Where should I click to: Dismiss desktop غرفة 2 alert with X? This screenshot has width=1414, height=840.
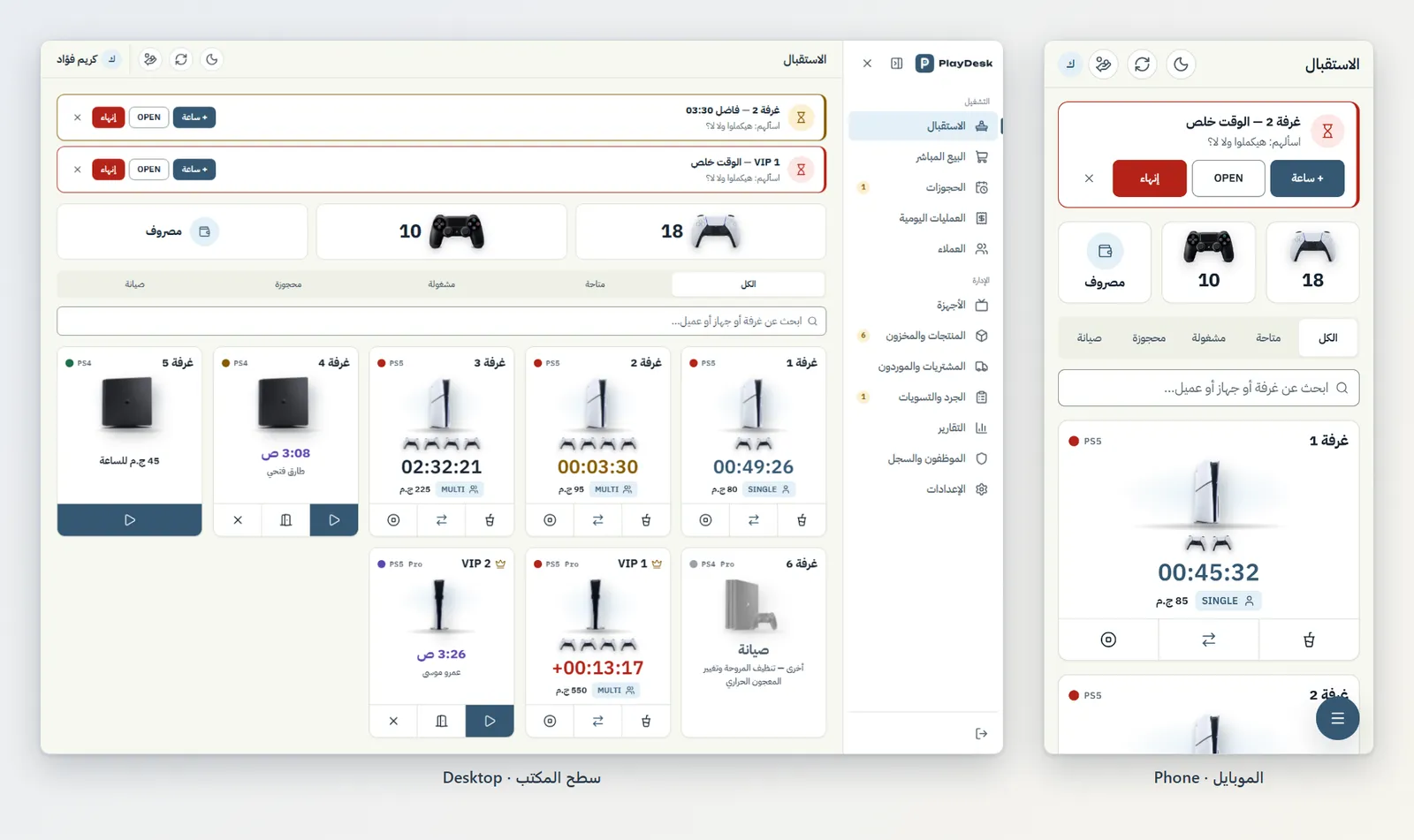tap(77, 117)
